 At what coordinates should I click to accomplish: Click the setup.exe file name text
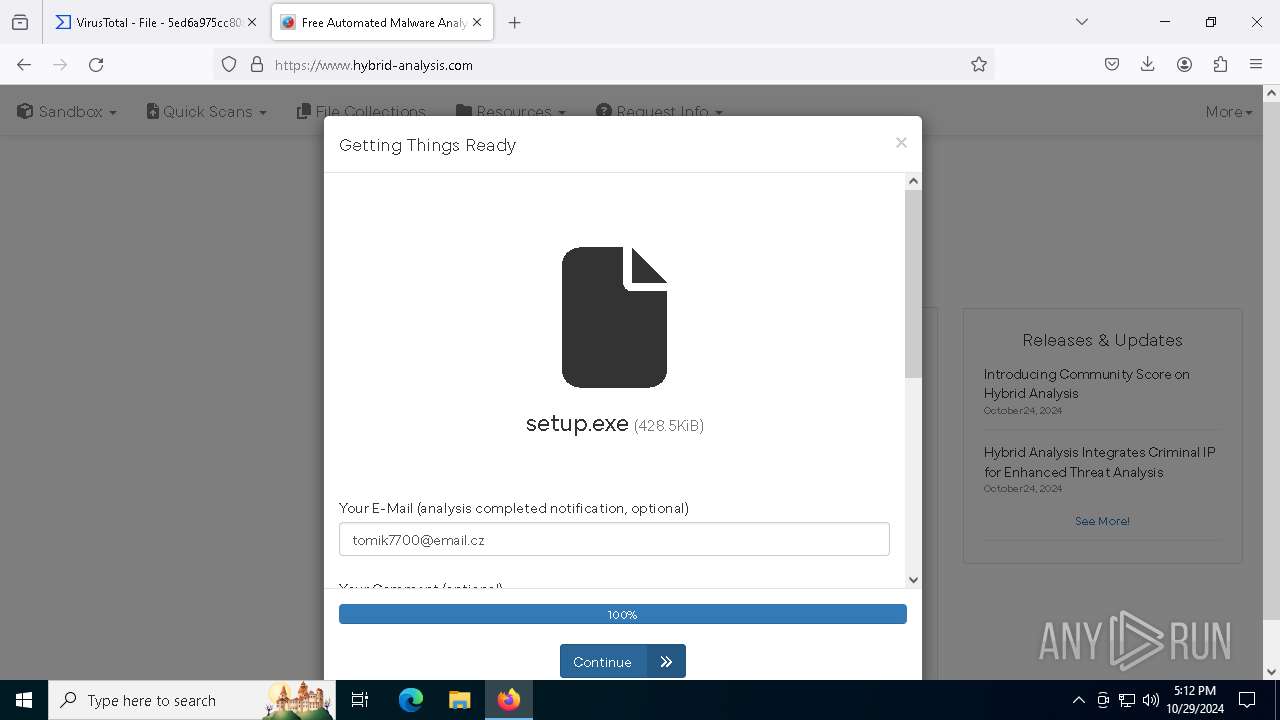[x=577, y=423]
